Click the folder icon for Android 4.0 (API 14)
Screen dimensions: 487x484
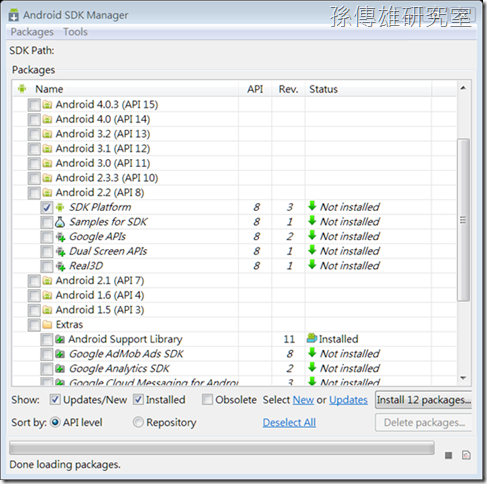coord(47,119)
